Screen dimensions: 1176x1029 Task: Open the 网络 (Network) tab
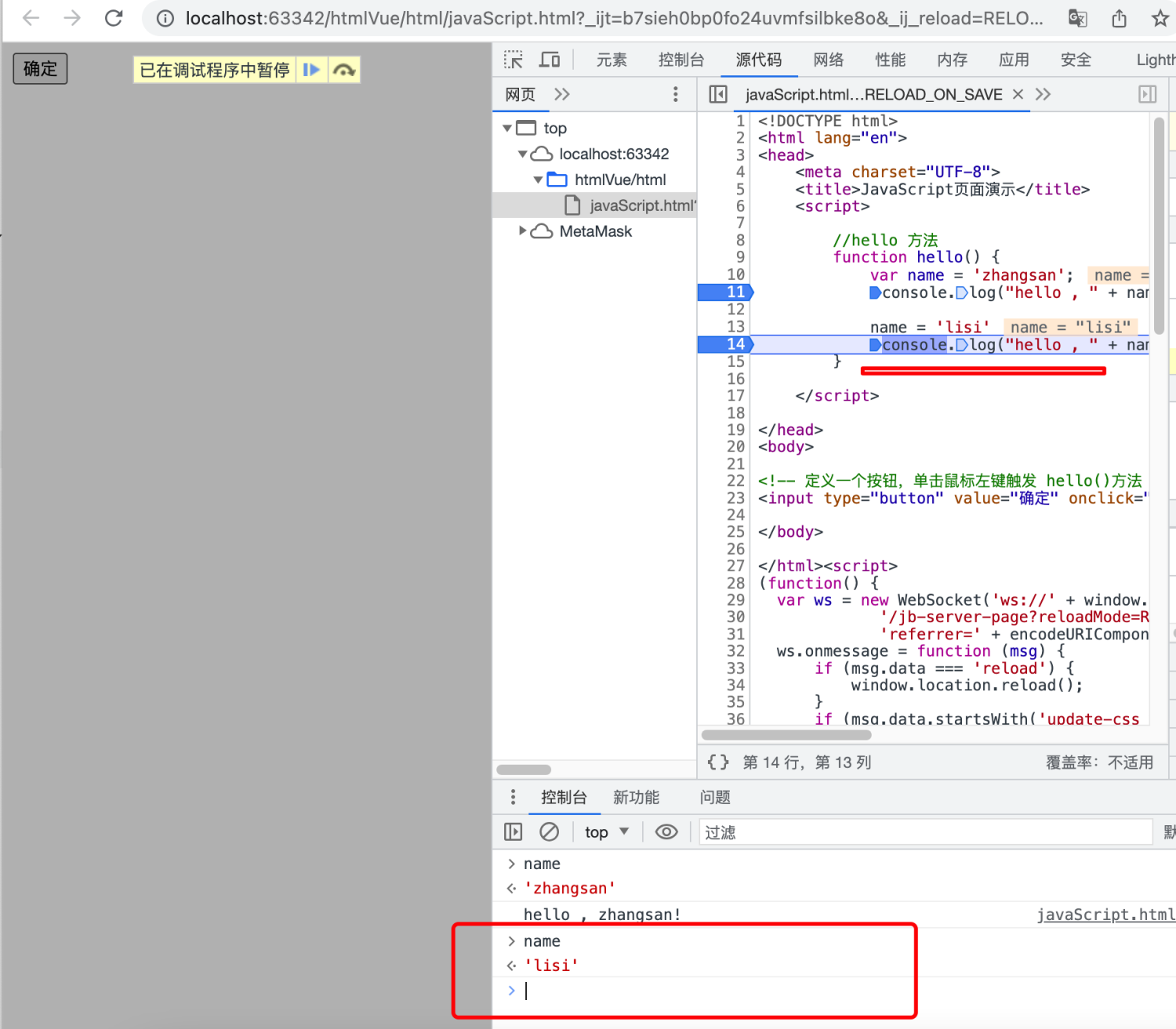coord(829,60)
